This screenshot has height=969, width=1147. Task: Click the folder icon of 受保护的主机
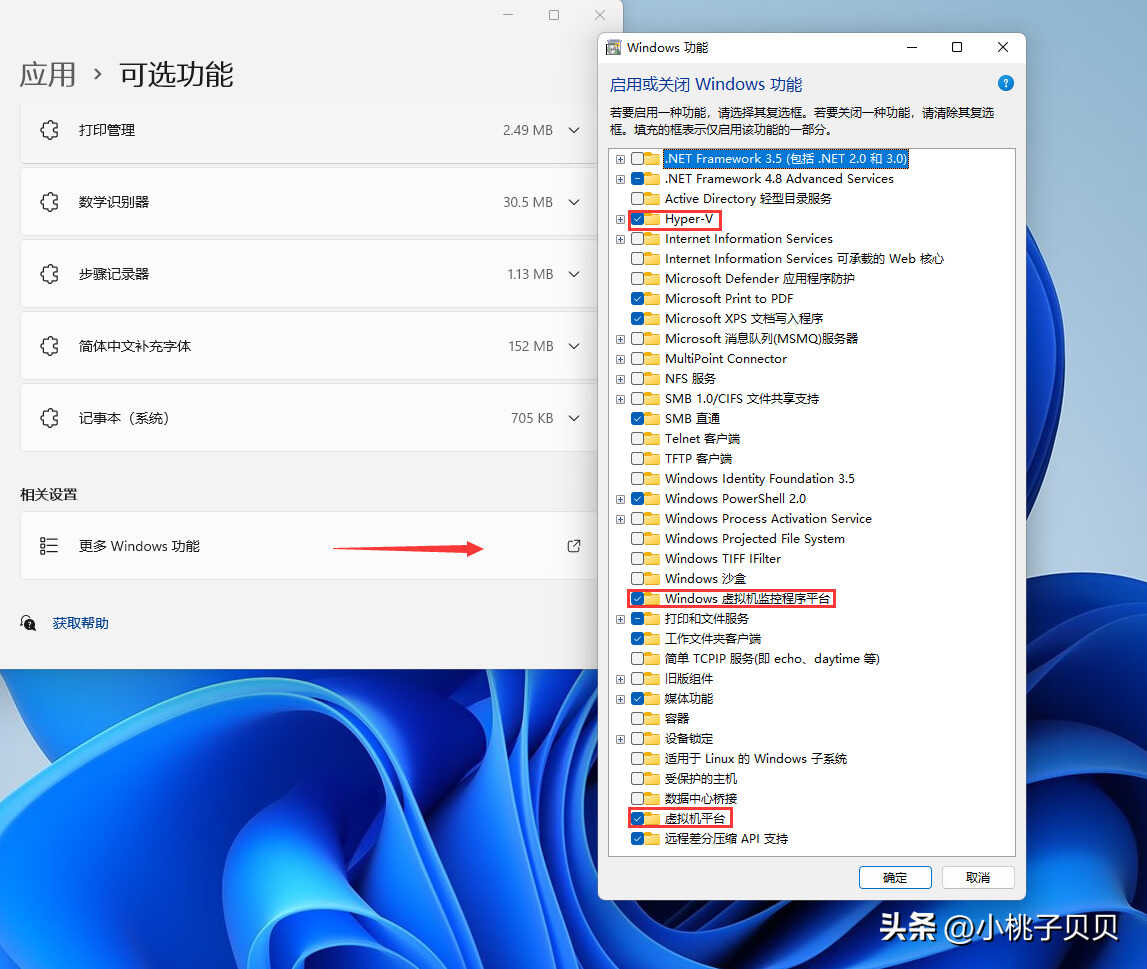[x=652, y=778]
